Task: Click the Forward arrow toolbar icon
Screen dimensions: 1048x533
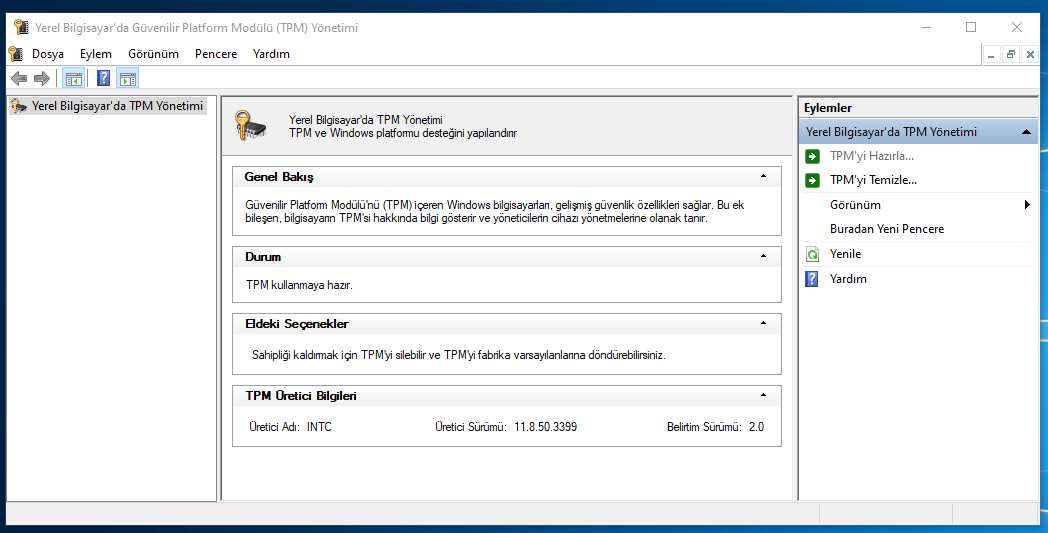Action: coord(42,79)
